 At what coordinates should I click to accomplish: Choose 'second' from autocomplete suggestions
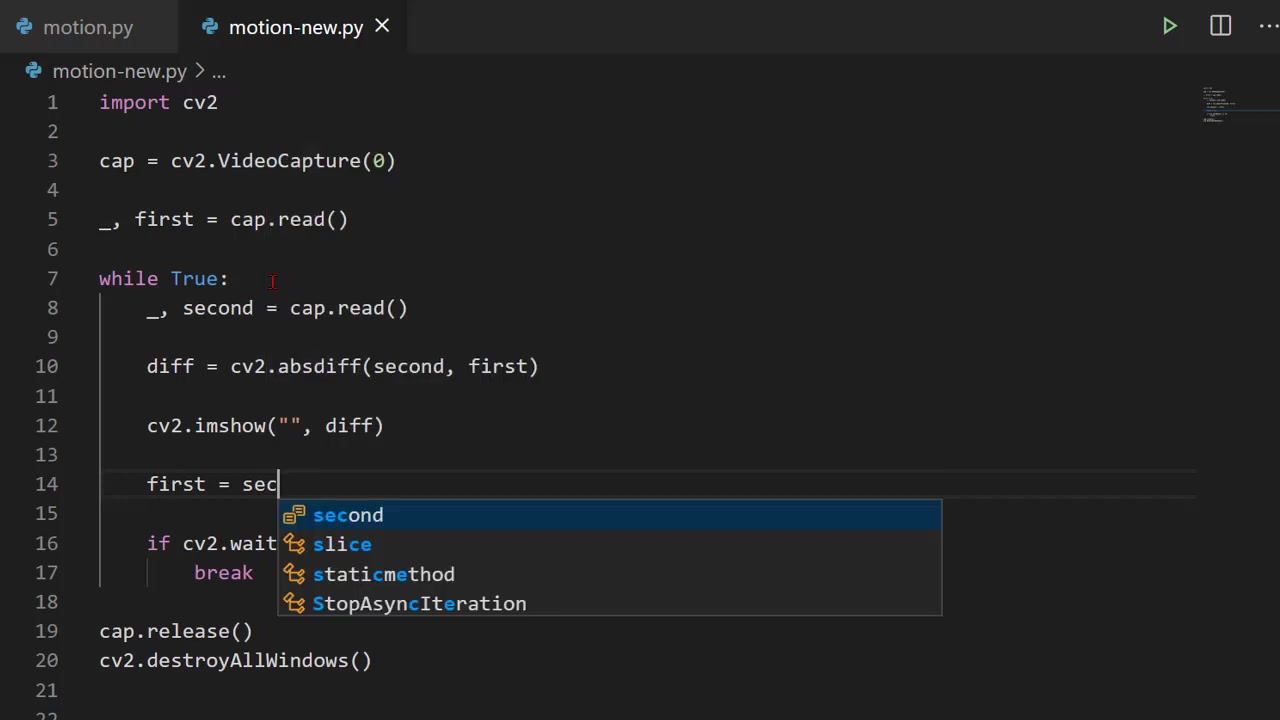click(x=348, y=515)
